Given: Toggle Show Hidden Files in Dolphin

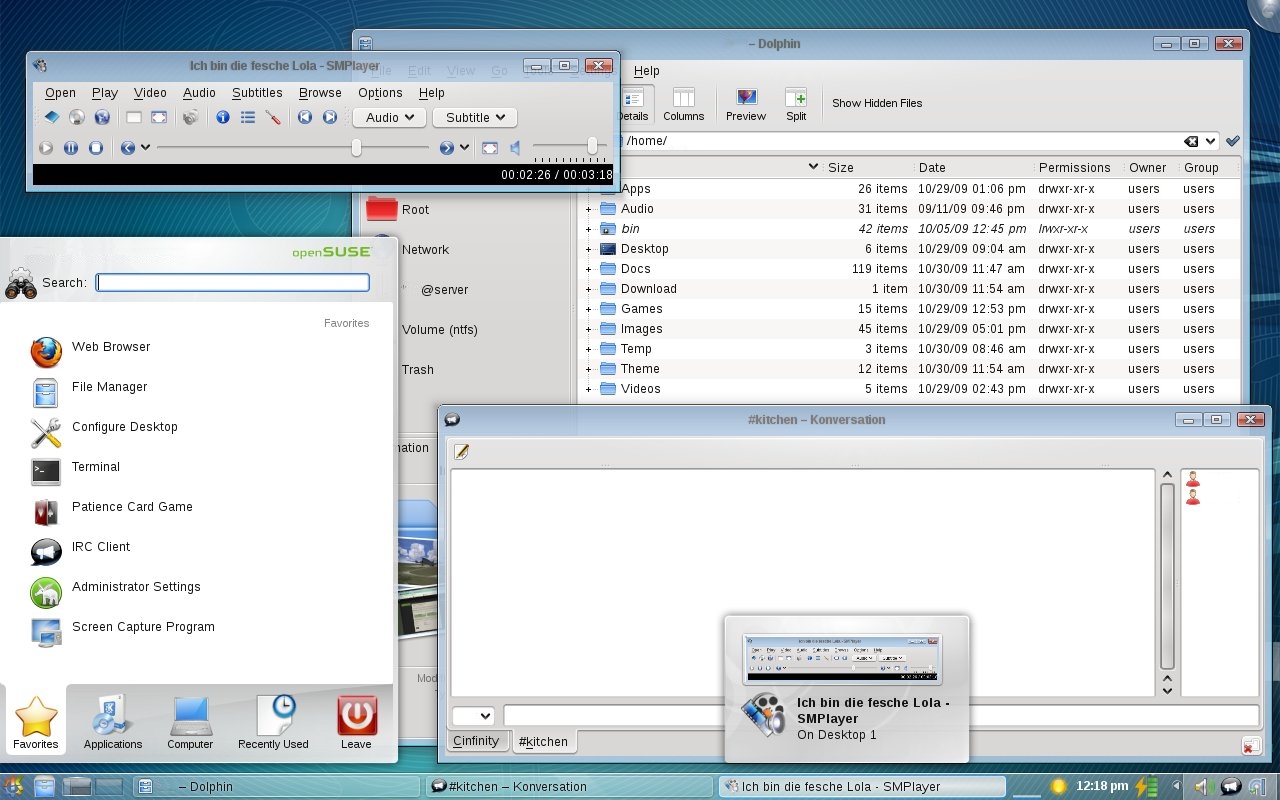Looking at the screenshot, I should coord(877,103).
